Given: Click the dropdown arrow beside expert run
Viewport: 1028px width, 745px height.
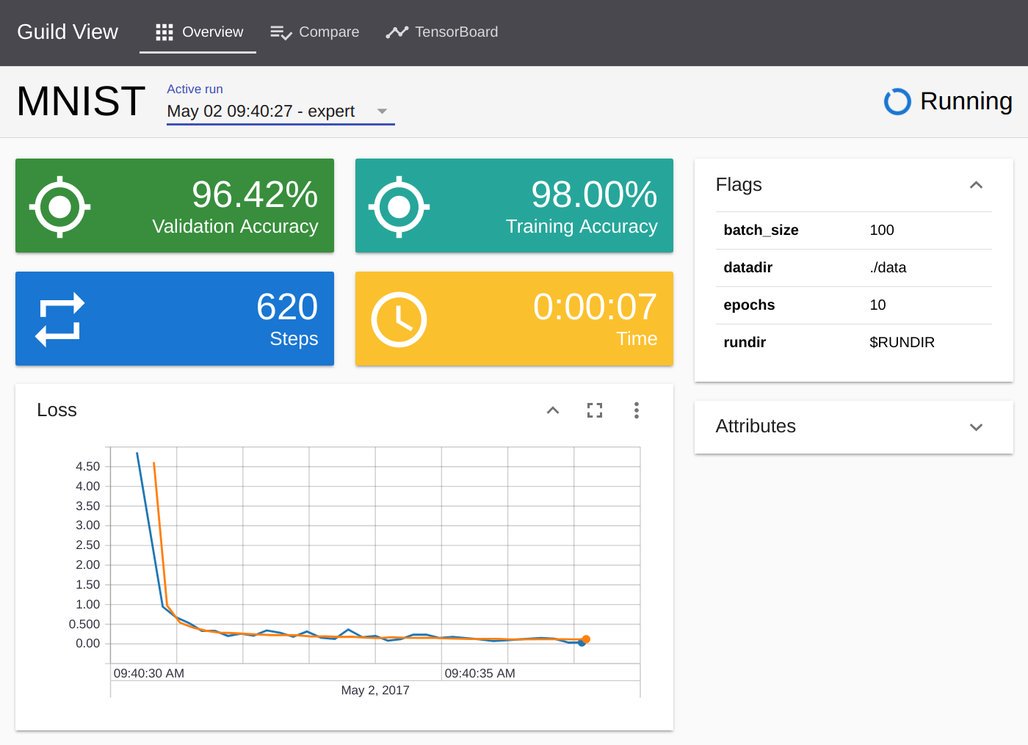Looking at the screenshot, I should tap(382, 111).
